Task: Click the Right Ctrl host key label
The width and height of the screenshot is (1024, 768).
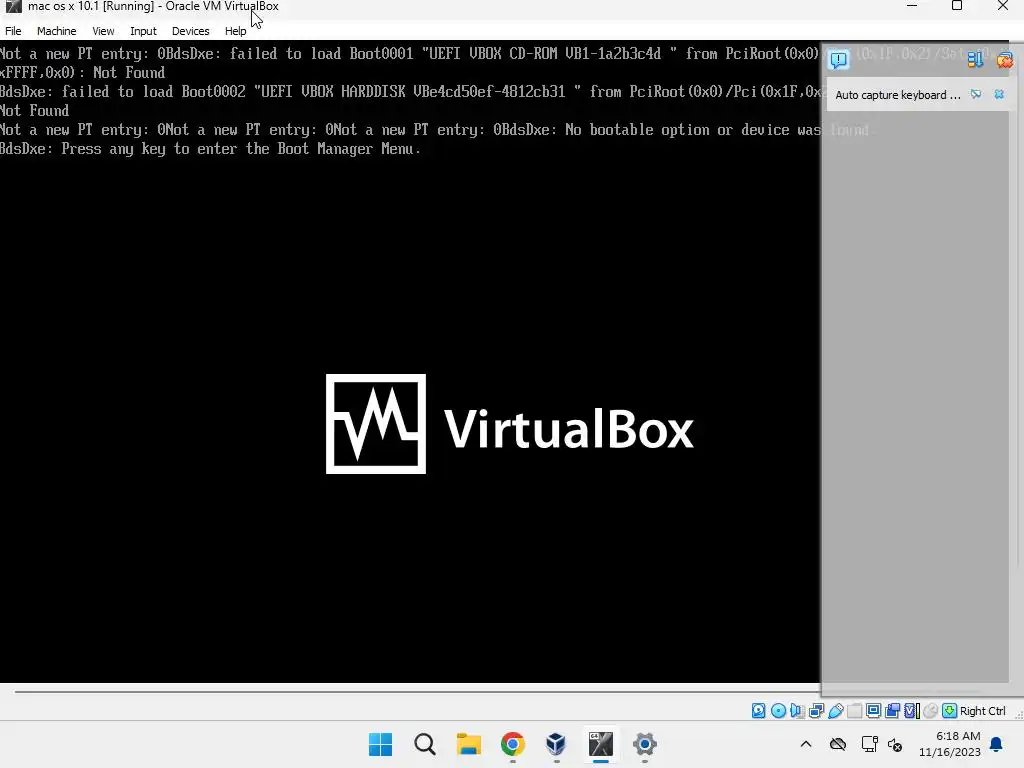Action: (982, 711)
